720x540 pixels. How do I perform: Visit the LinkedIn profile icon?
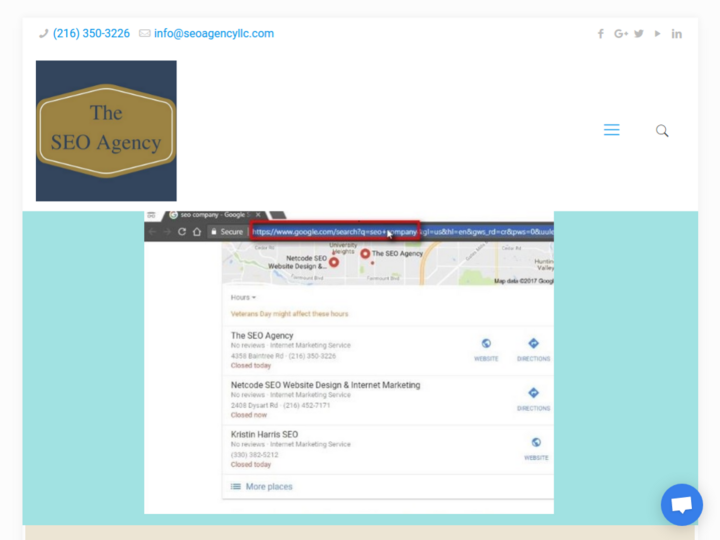(677, 34)
